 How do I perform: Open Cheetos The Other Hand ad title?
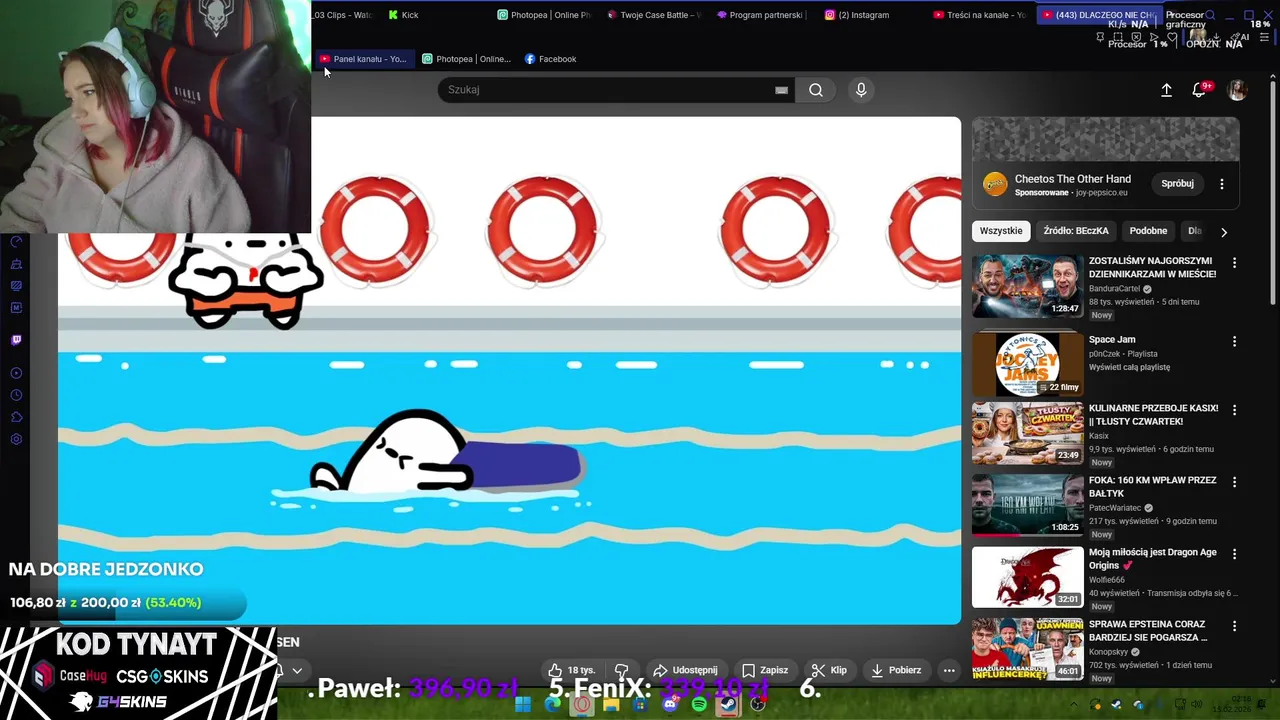coord(1073,179)
